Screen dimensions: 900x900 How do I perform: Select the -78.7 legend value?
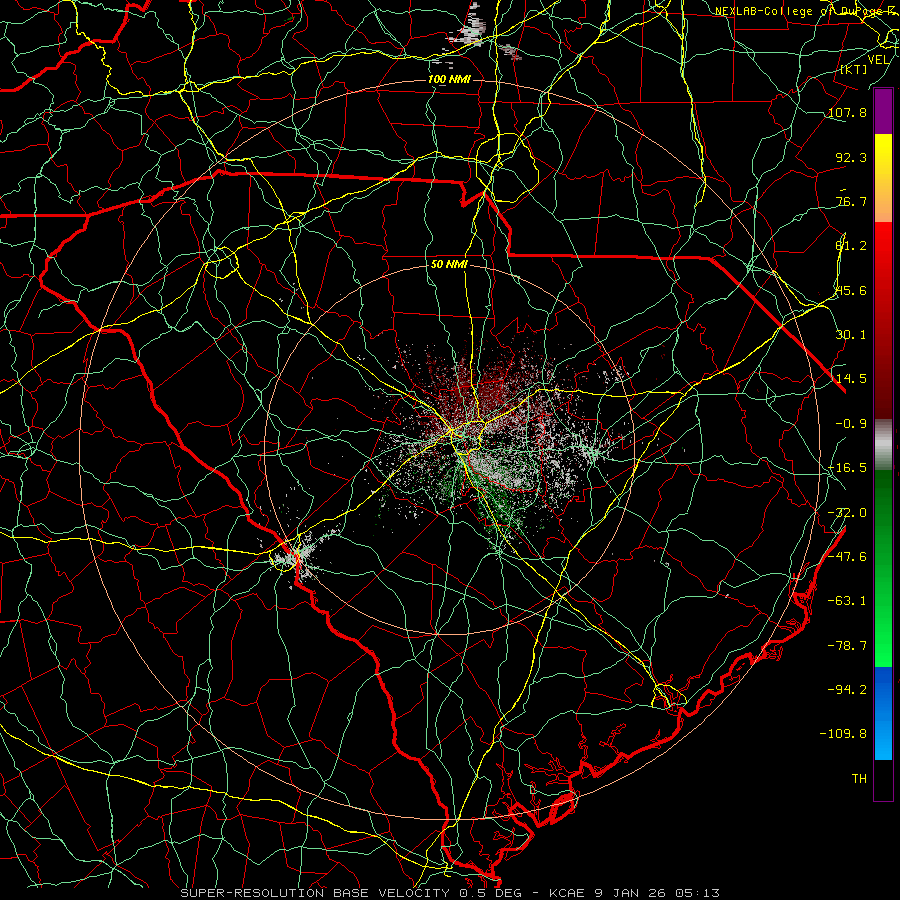847,645
